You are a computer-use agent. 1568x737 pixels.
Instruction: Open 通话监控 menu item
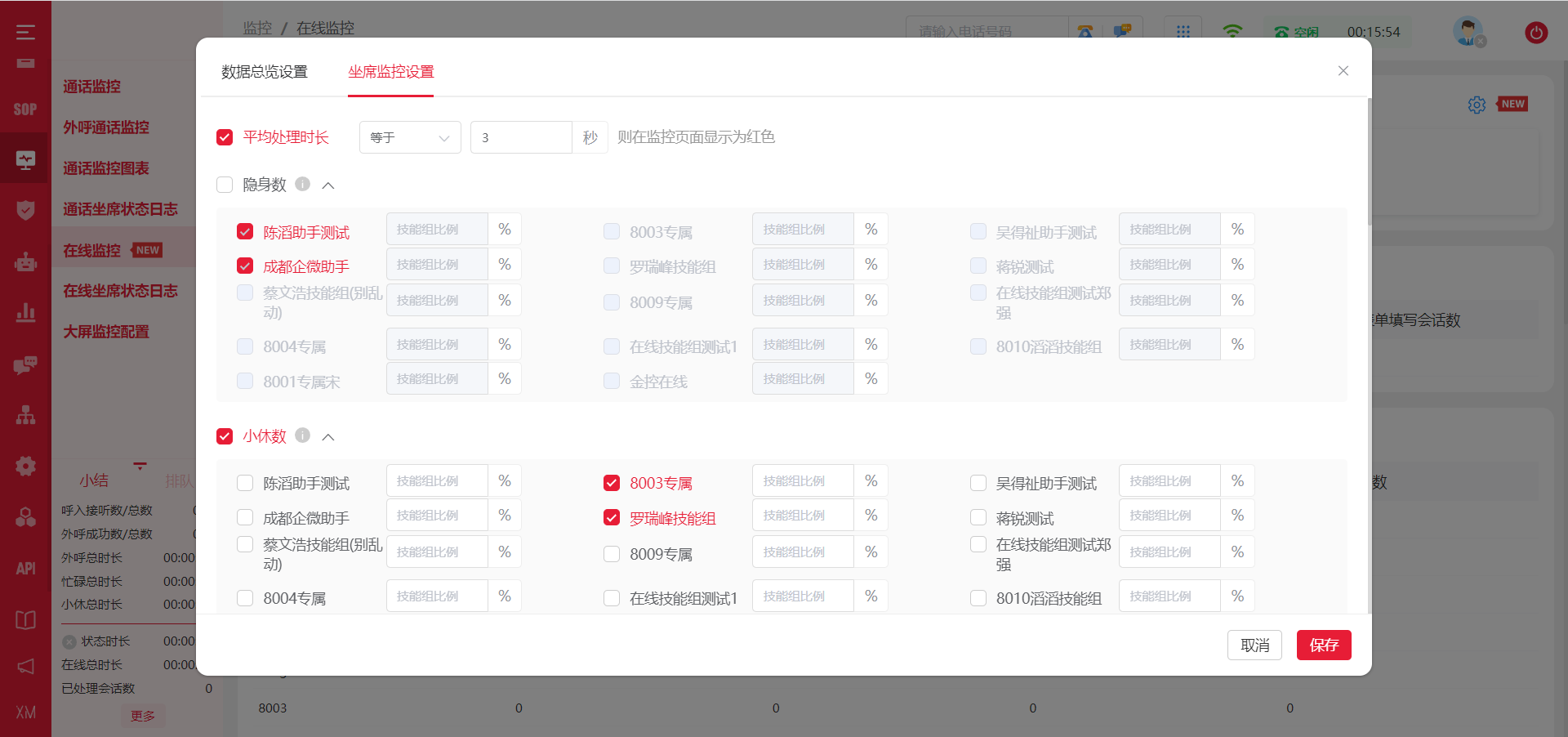pos(92,87)
